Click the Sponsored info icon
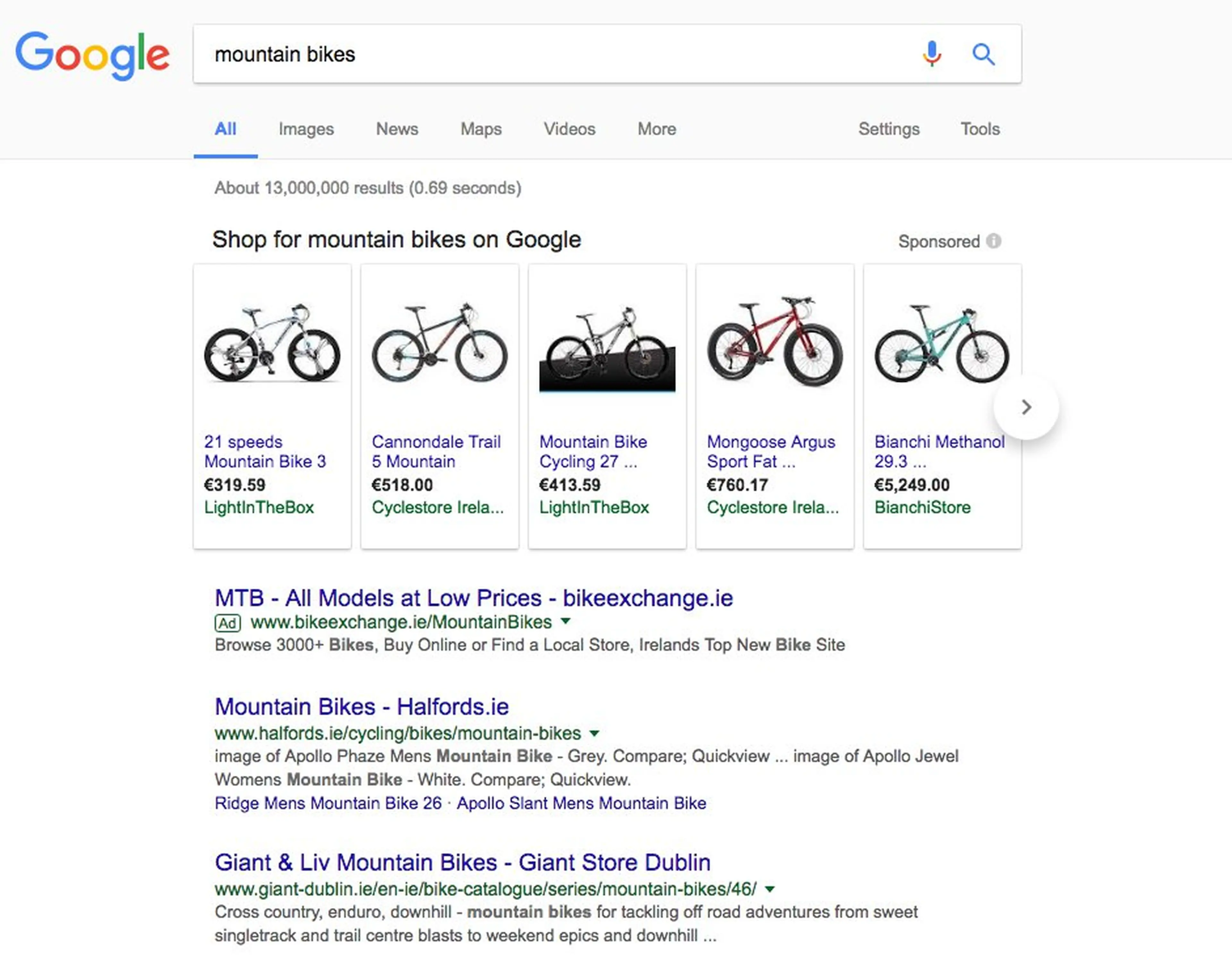This screenshot has width=1232, height=974. (x=994, y=241)
